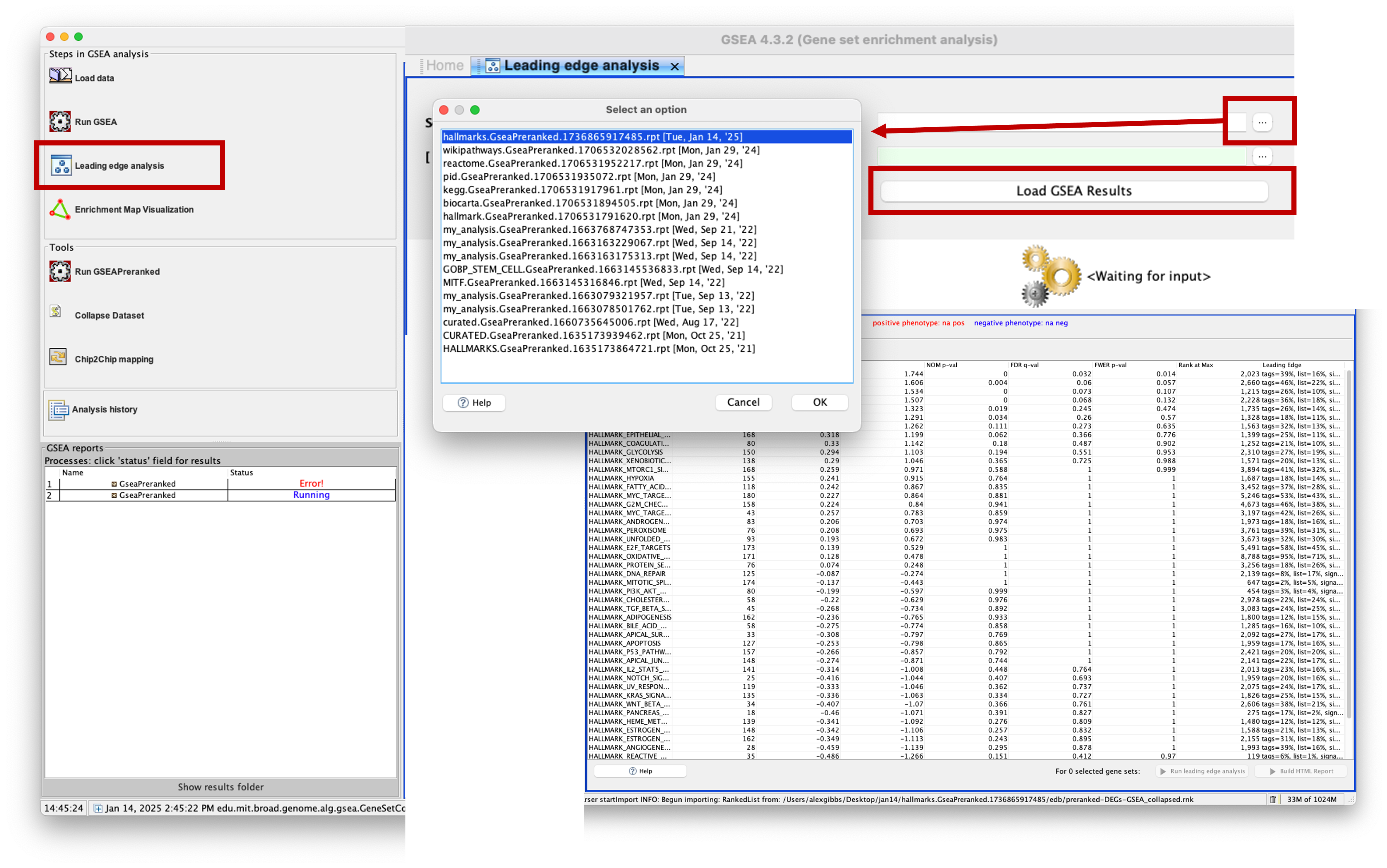Select reactome.GseaPreranked.1706531952217.rpt entry
This screenshot has height=868, width=1387.
tap(646, 163)
